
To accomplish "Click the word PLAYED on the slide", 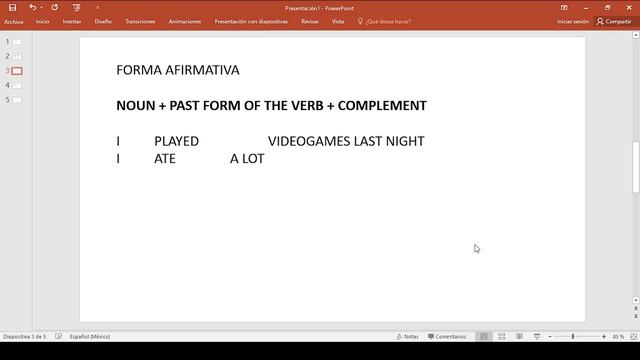I will [176, 141].
